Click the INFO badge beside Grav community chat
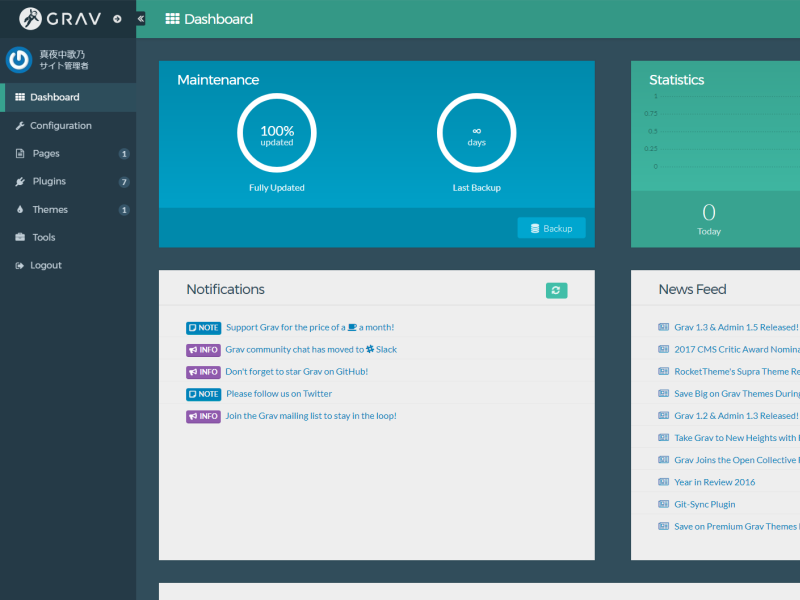Screen dimensions: 800x600 [x=203, y=350]
